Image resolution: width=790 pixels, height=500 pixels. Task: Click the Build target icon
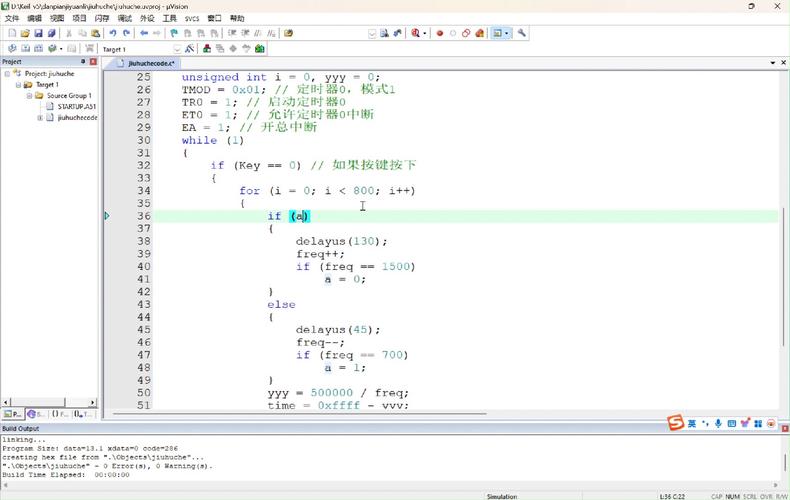(x=25, y=48)
